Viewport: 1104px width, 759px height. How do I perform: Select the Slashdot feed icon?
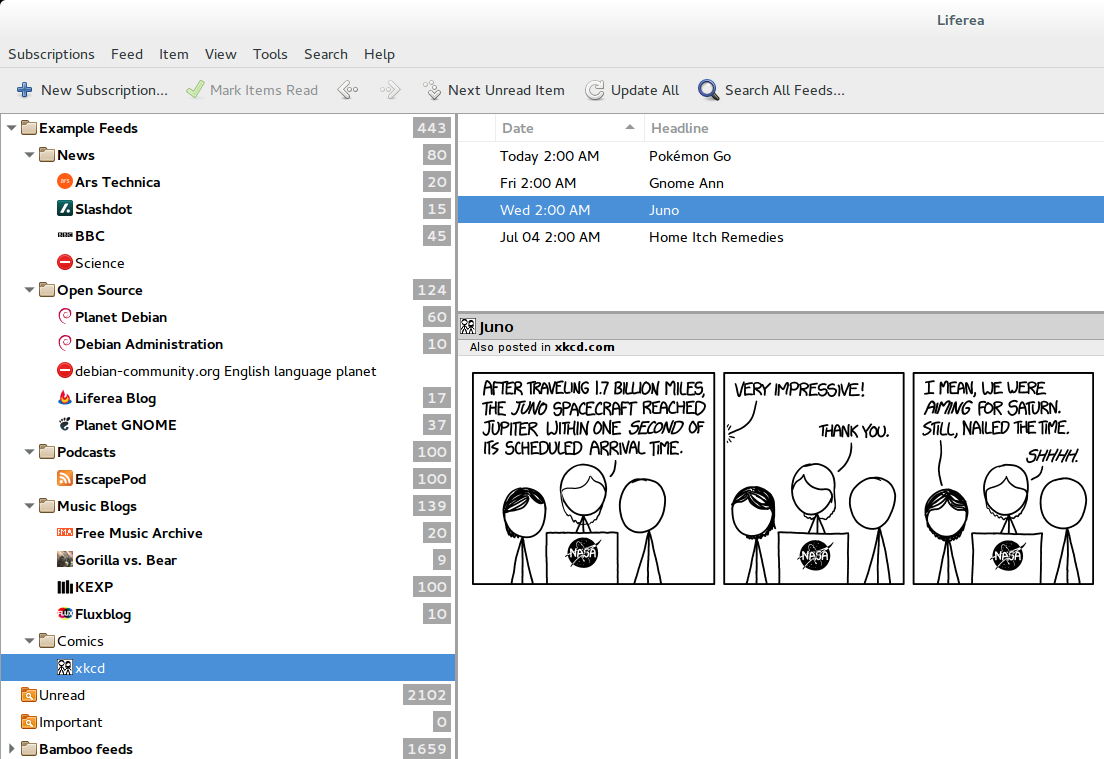[x=65, y=208]
